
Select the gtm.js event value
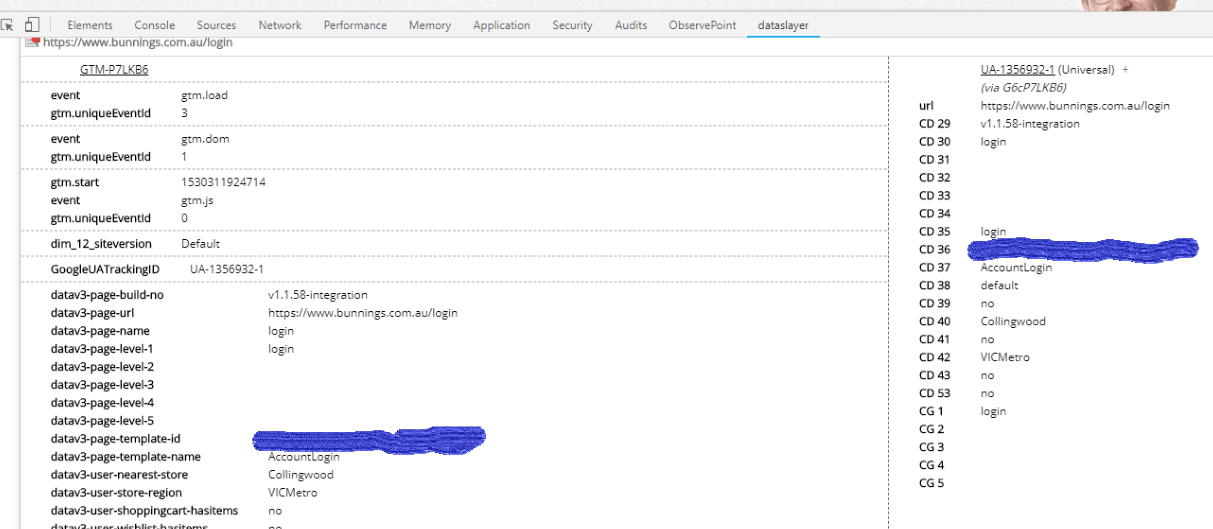pos(197,200)
